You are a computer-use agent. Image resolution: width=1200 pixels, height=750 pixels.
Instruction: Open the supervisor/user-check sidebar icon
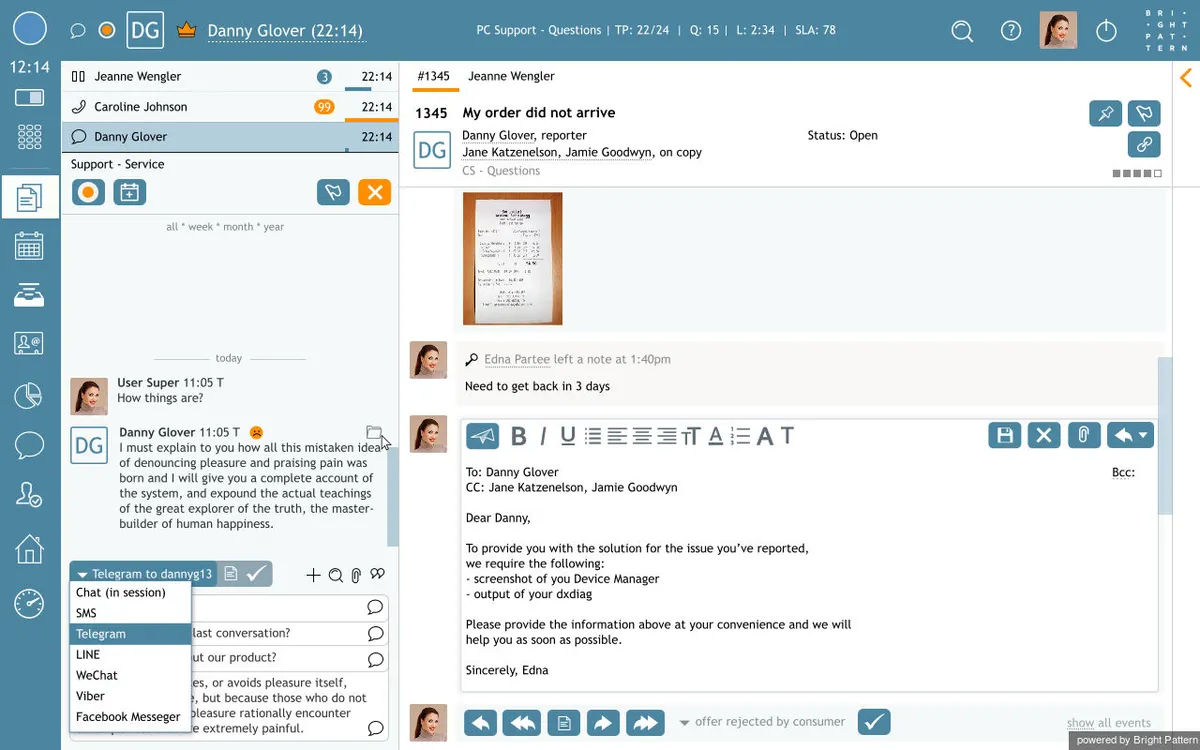(x=29, y=495)
